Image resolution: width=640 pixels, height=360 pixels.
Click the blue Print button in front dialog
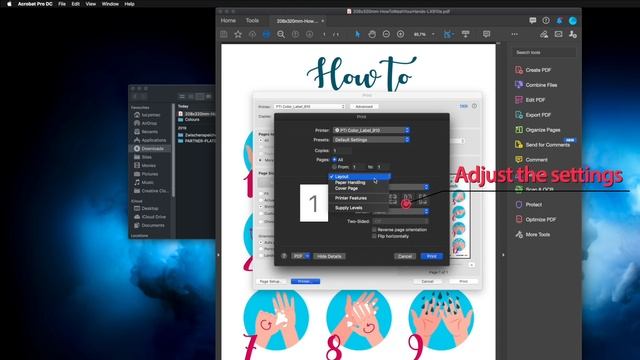[x=432, y=256]
